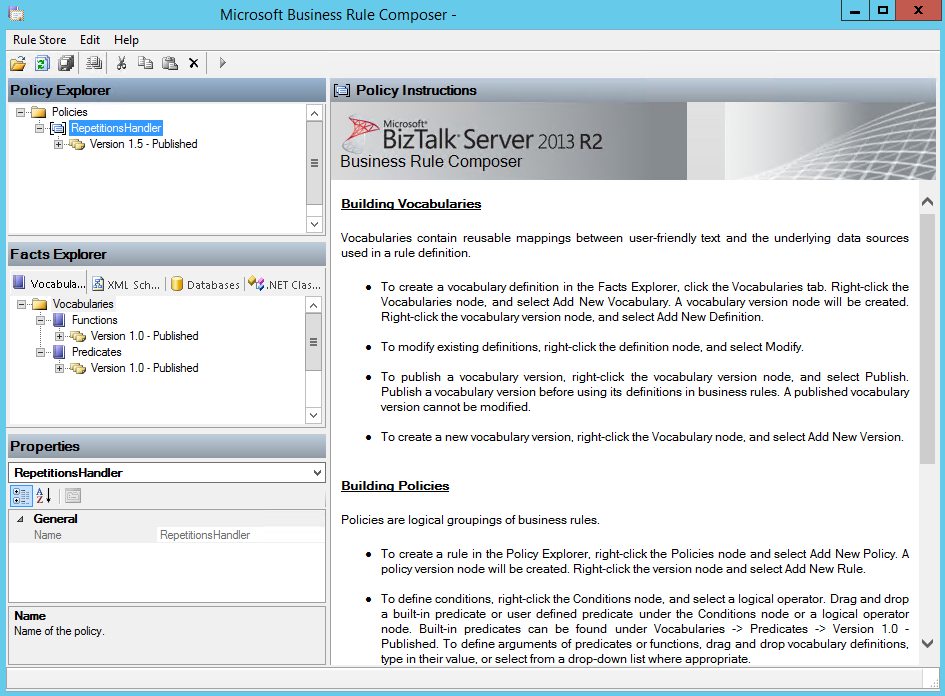Image resolution: width=945 pixels, height=696 pixels.
Task: Click the Paste clipboard icon
Action: pos(169,63)
